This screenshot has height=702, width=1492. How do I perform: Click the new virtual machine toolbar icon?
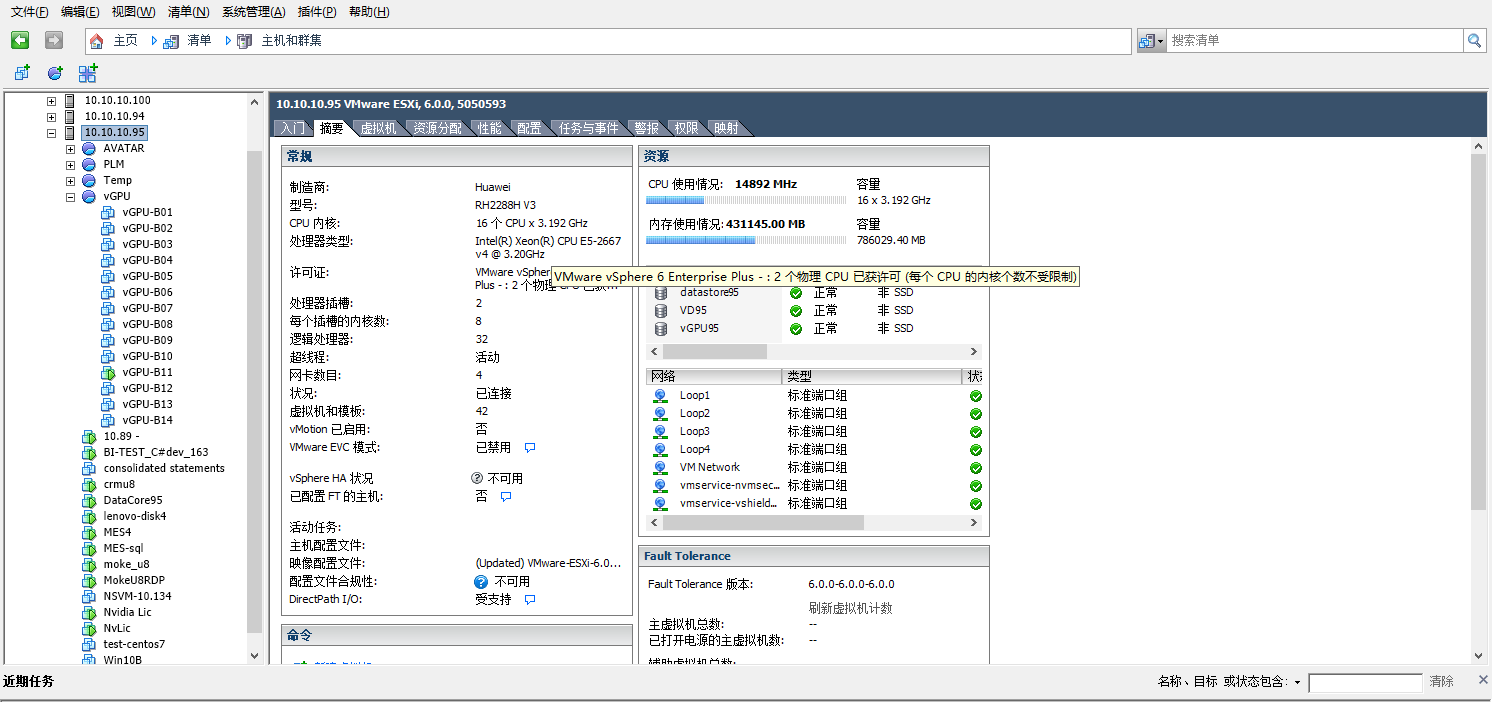(x=22, y=73)
